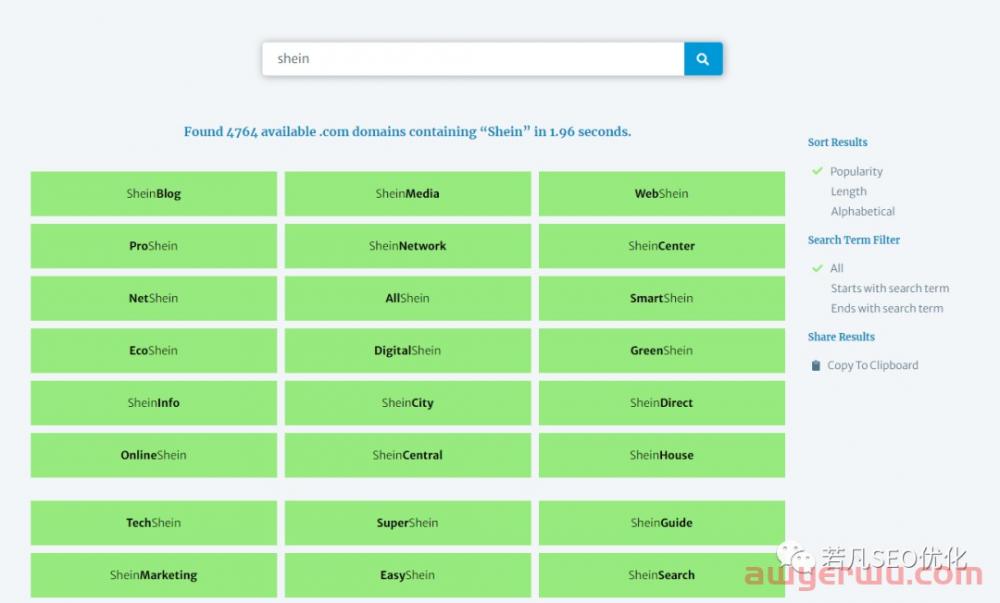The image size is (1000, 603).
Task: Click the Sort Results heading
Action: (837, 142)
